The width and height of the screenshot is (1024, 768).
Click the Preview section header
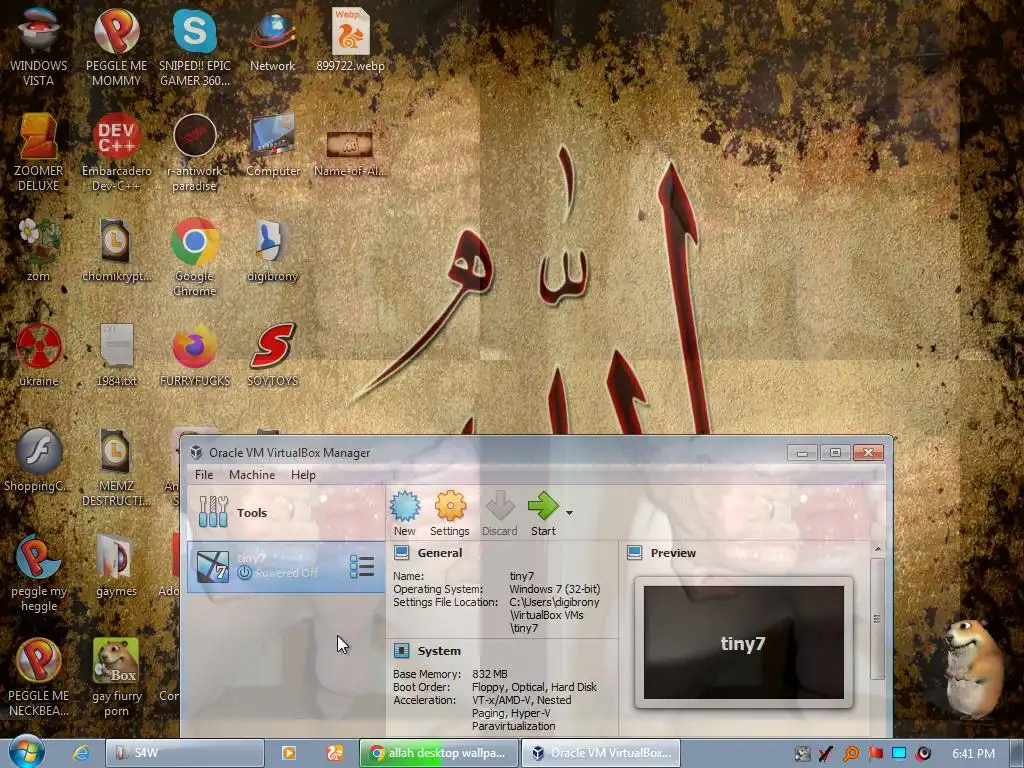[673, 553]
